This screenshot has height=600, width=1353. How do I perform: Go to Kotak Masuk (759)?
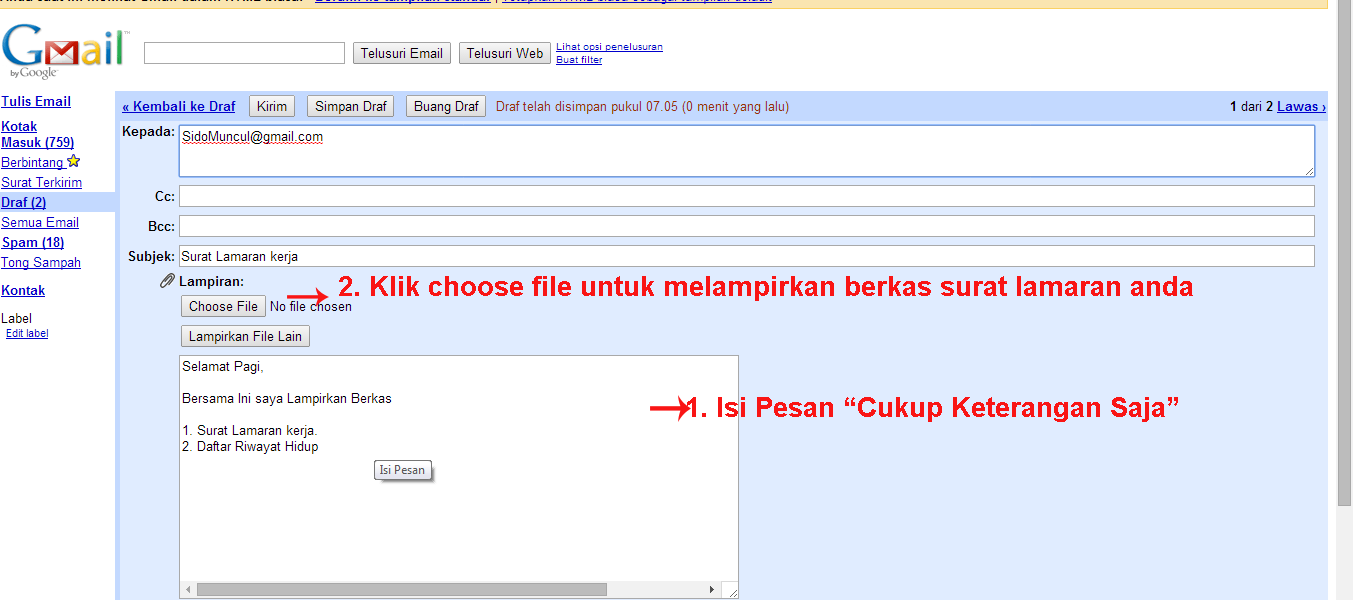point(38,134)
